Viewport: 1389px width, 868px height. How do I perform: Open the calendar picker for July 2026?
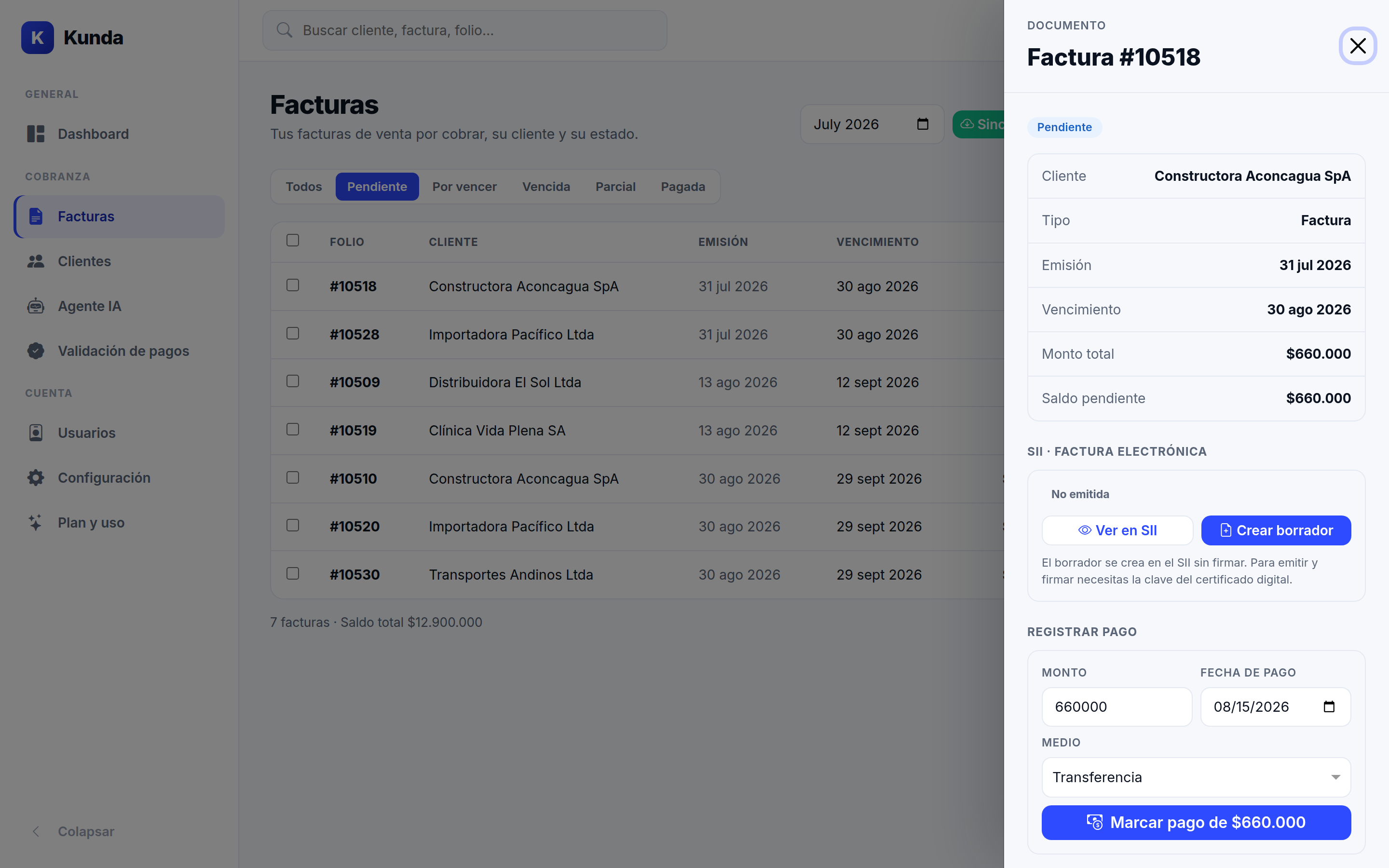(x=922, y=124)
